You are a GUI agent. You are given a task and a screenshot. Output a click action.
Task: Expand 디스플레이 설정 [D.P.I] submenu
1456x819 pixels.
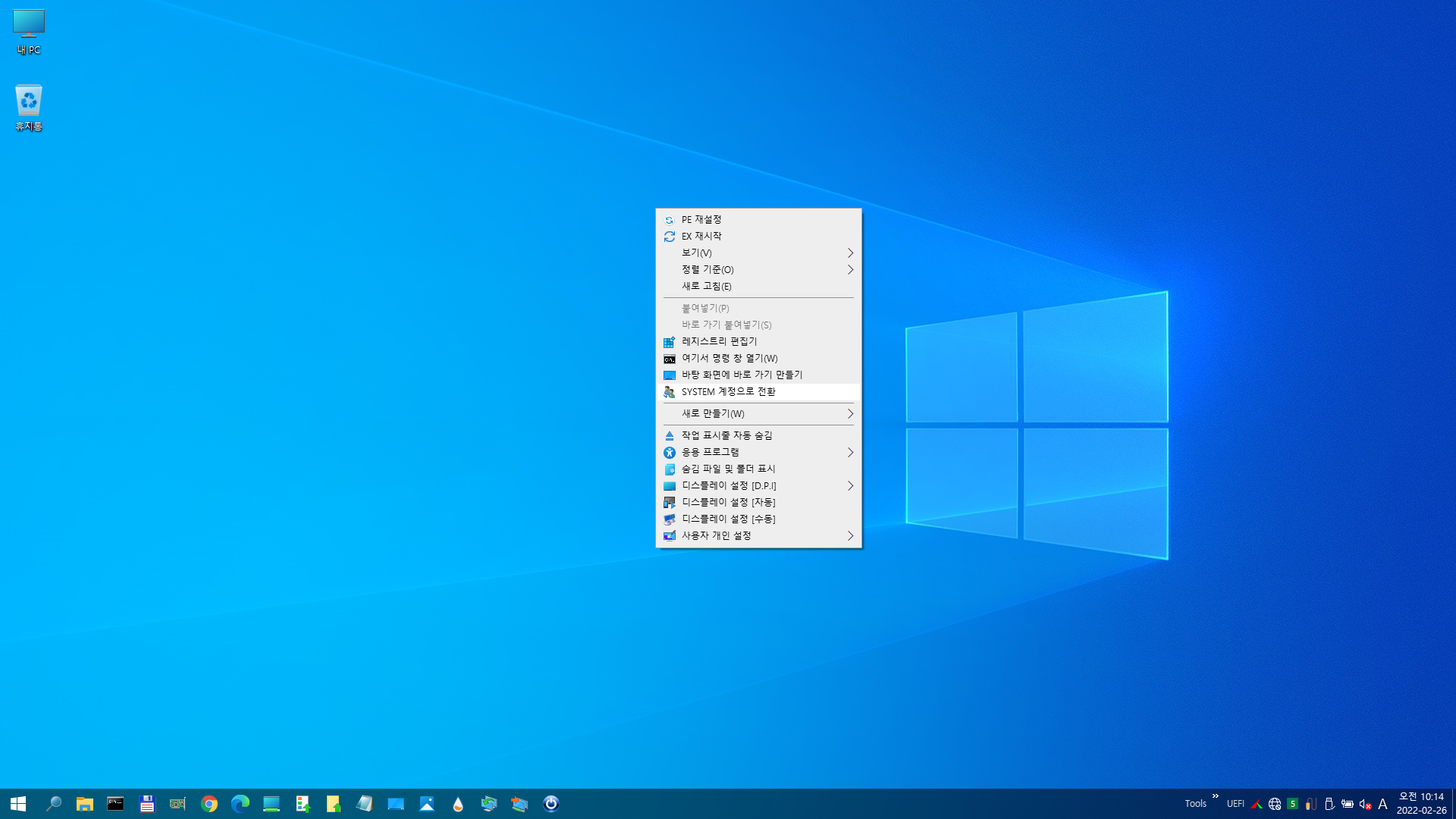click(x=758, y=485)
